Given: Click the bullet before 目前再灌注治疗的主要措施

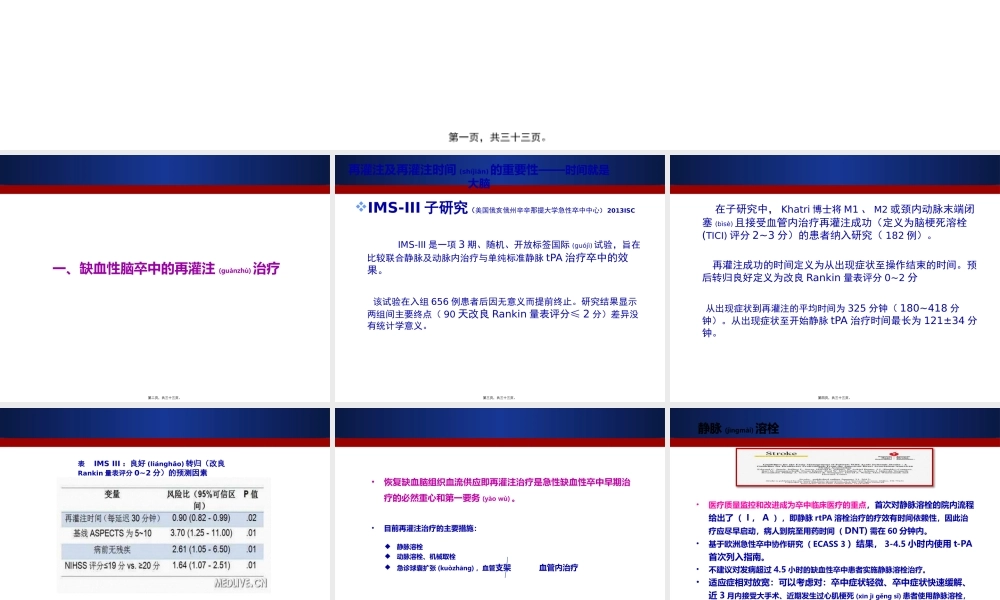Looking at the screenshot, I should 372,527.
